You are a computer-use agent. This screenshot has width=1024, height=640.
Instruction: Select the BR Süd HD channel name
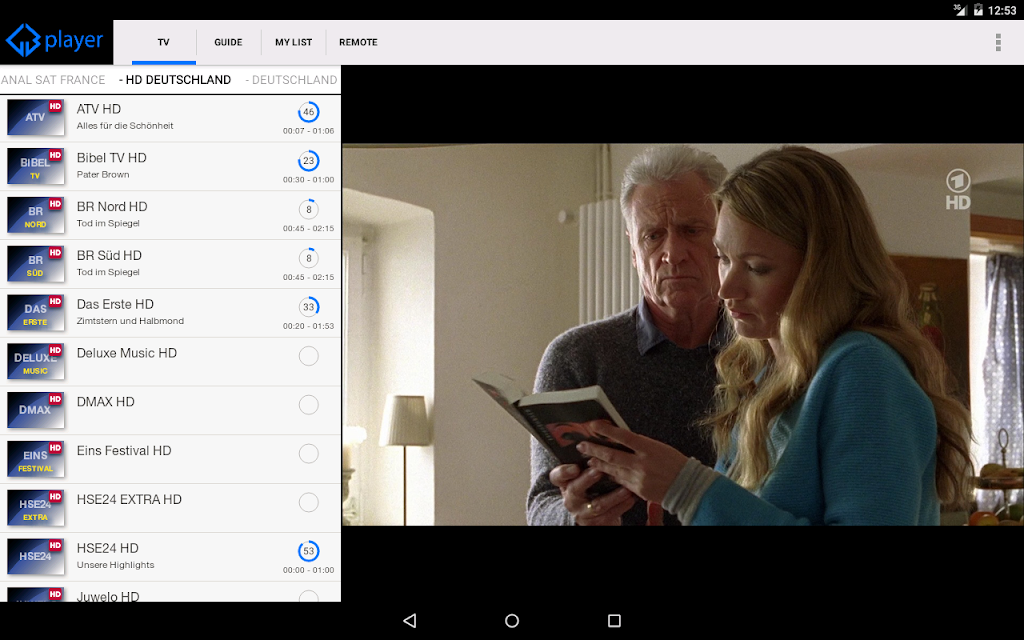109,255
